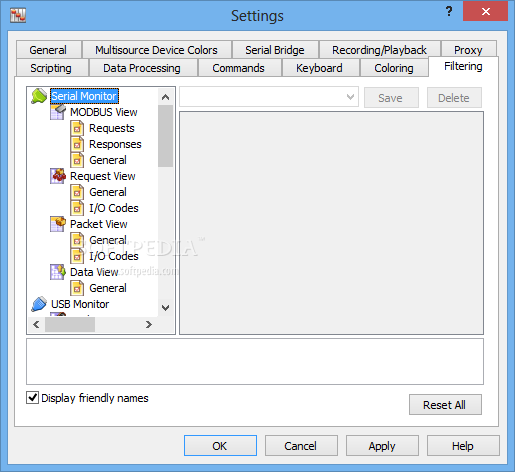Click the description text box below tree
Image resolution: width=515 pixels, height=472 pixels.
point(255,362)
